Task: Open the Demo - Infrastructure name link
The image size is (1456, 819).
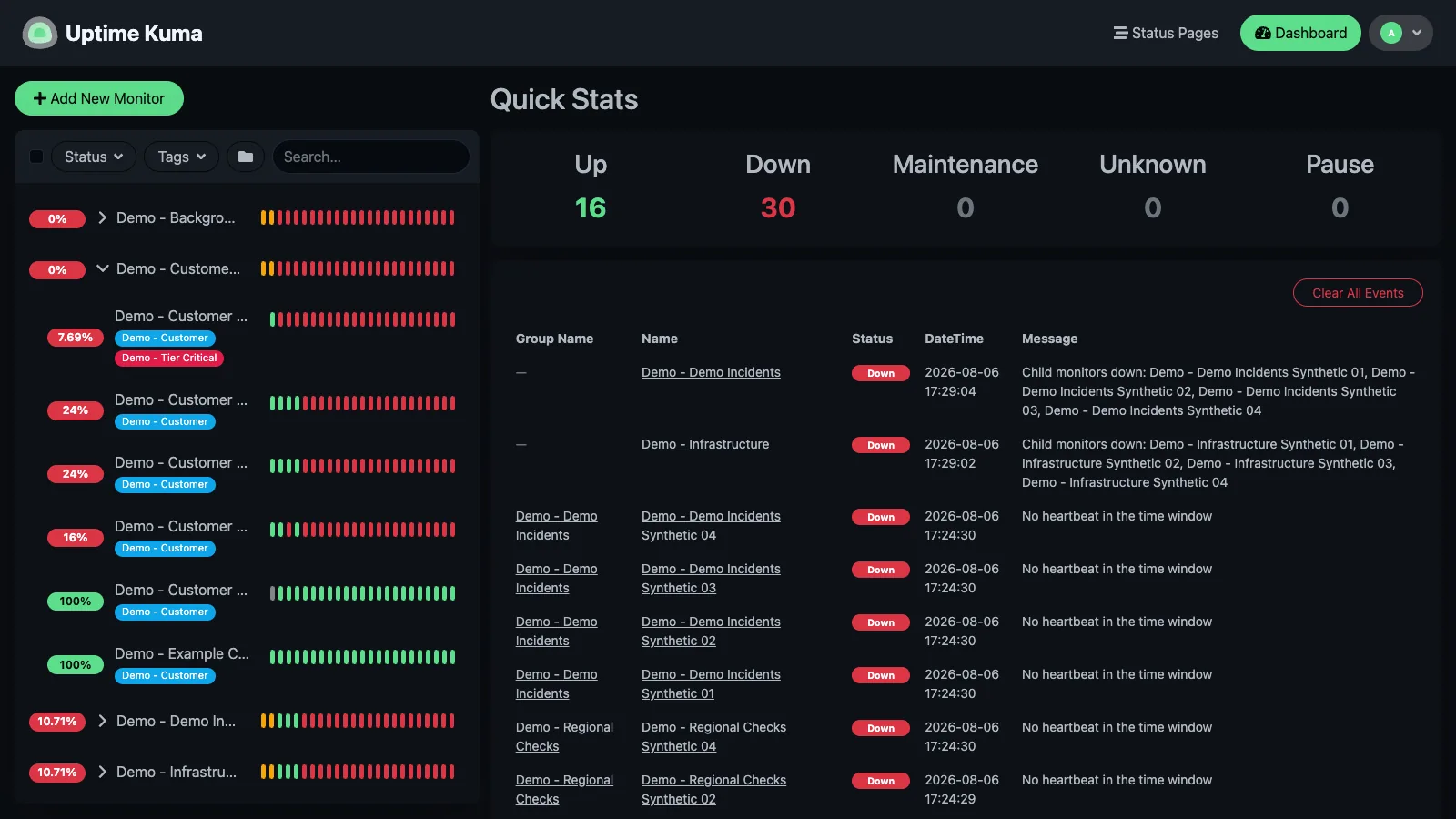Action: (705, 444)
